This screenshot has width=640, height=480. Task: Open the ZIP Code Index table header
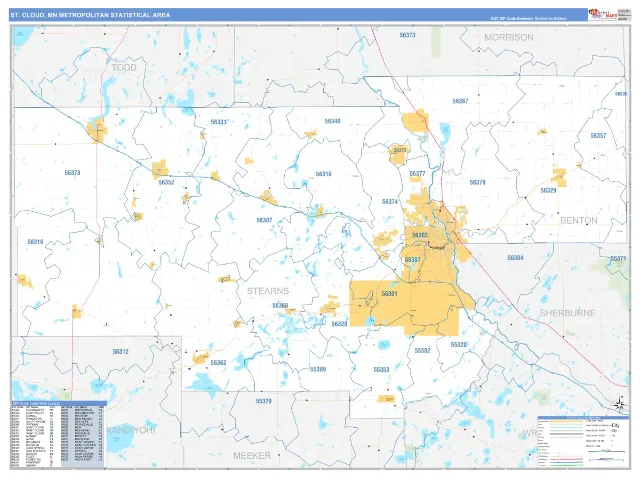(x=58, y=403)
